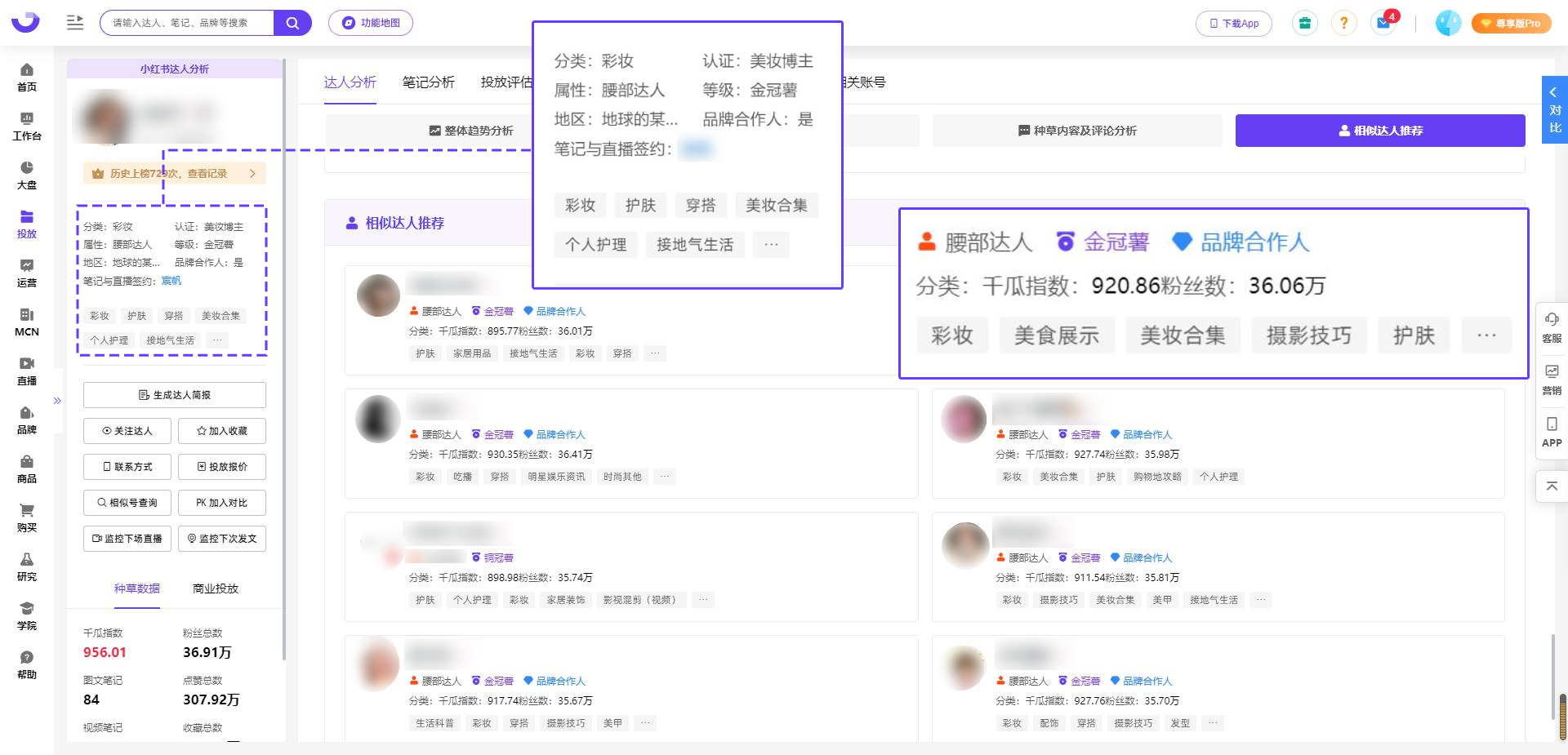Screen dimensions: 1568x755
Task: Toggle 加入收藏 favorite button
Action: (222, 431)
